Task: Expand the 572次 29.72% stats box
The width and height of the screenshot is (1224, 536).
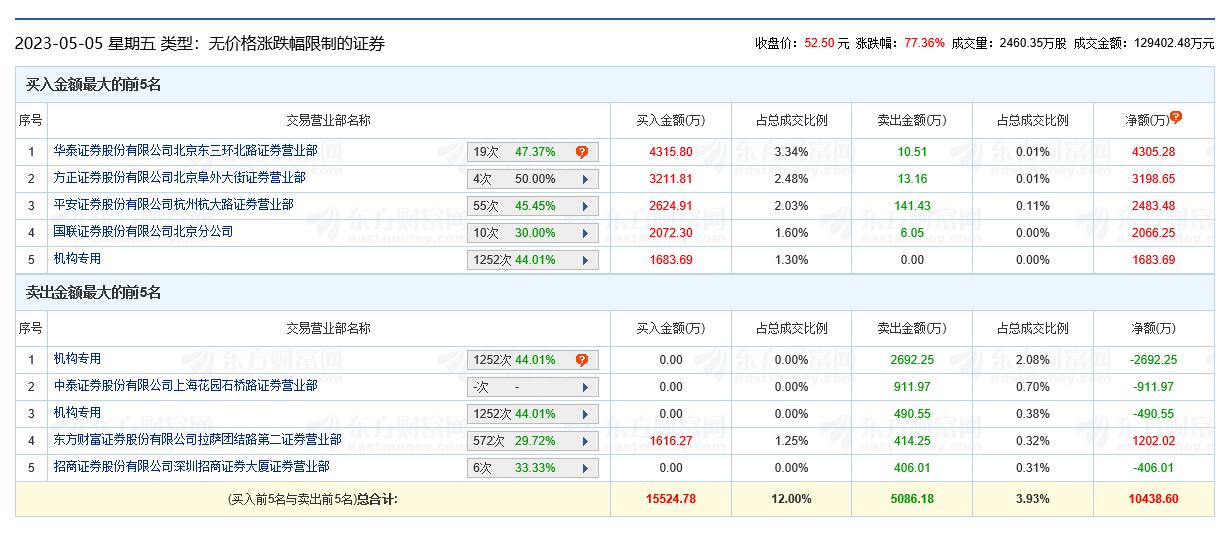Action: [583, 441]
